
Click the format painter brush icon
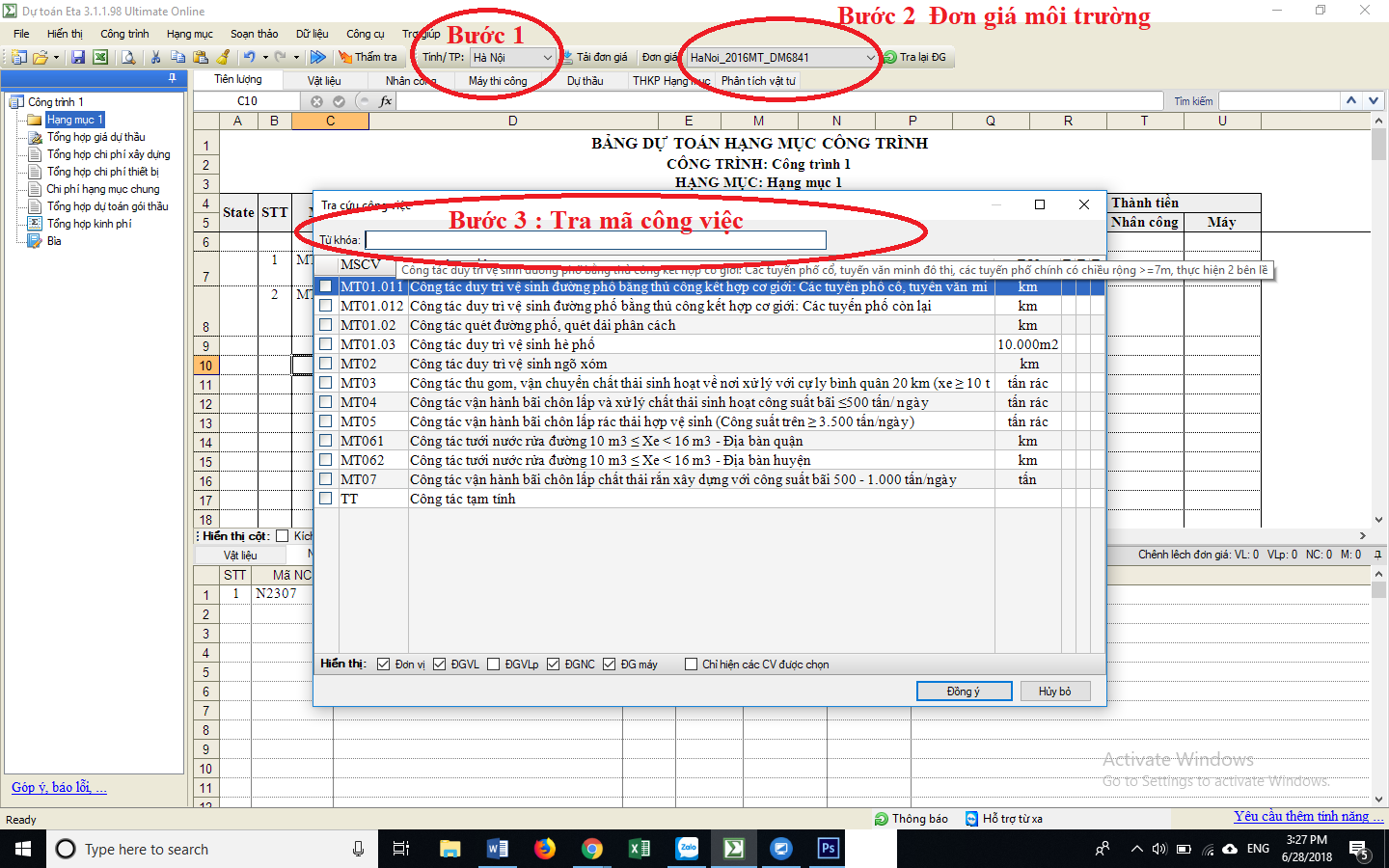(223, 58)
